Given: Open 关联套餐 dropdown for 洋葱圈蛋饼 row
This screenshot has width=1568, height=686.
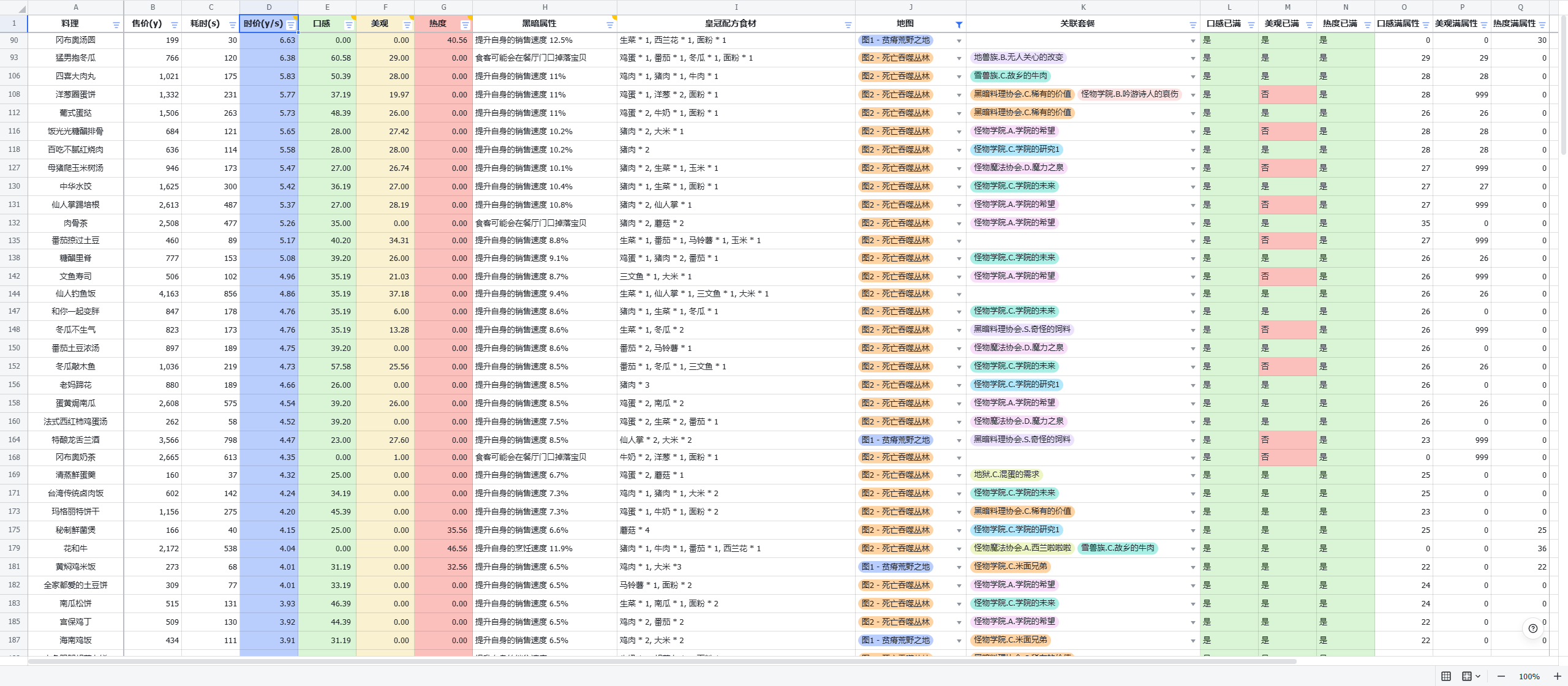Looking at the screenshot, I should click(x=1193, y=96).
